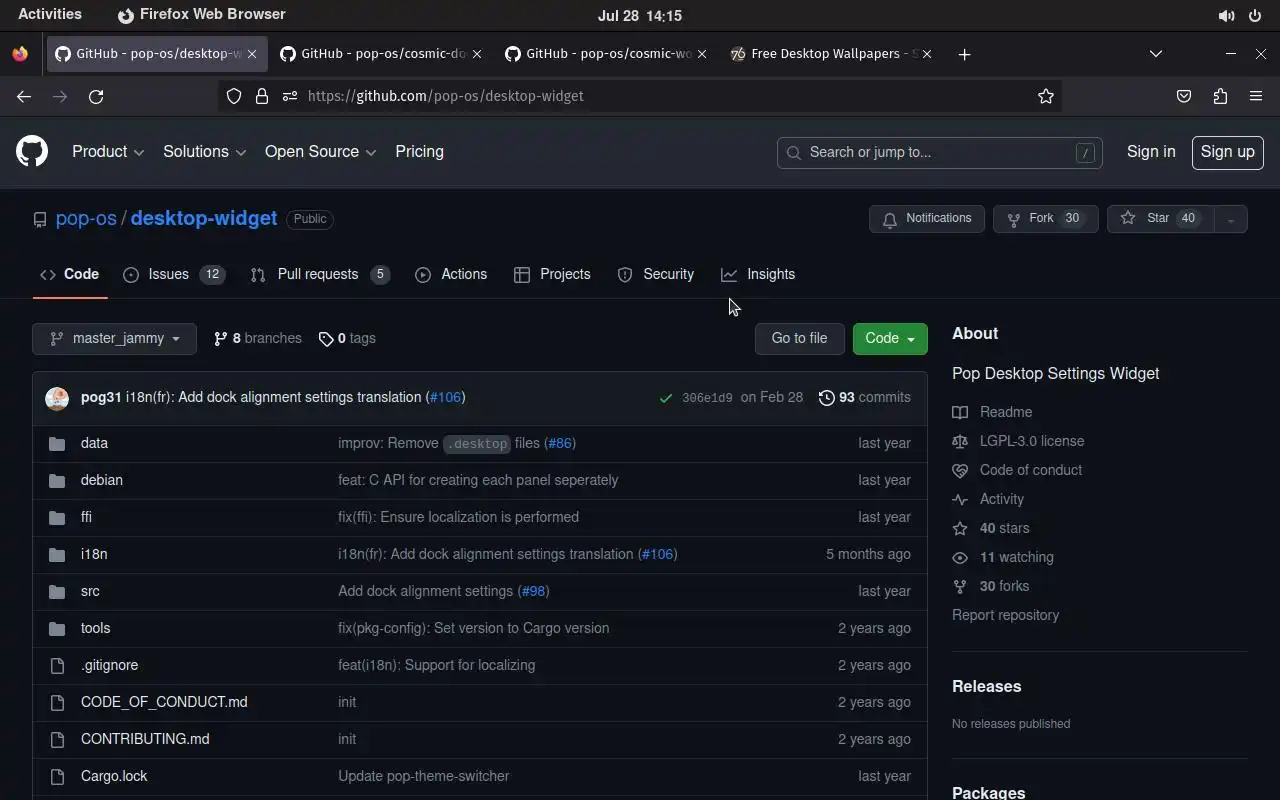The height and width of the screenshot is (800, 1280).
Task: Open the 93 commits history link
Action: [x=864, y=398]
